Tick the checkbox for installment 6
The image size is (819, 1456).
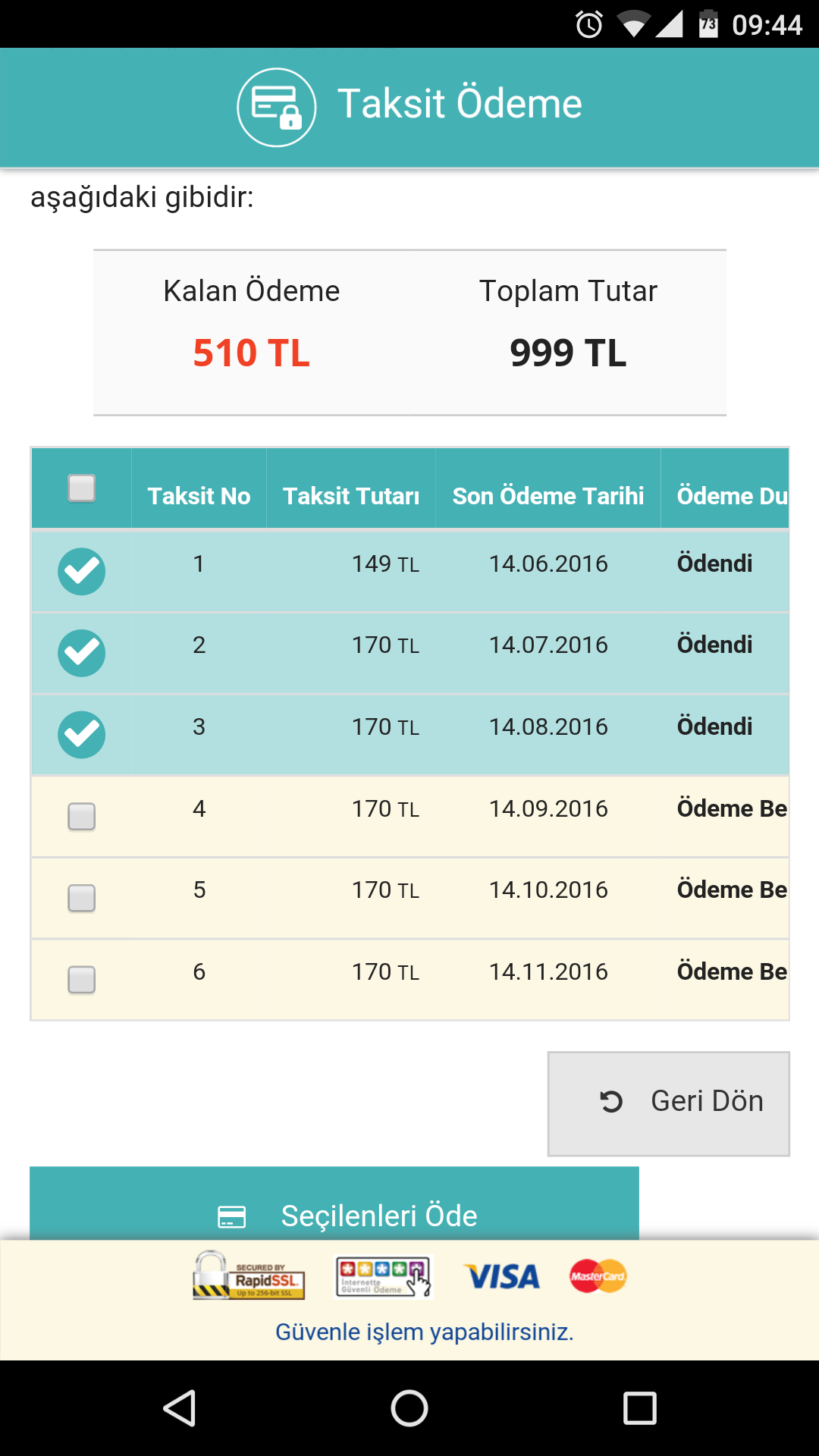[x=82, y=980]
